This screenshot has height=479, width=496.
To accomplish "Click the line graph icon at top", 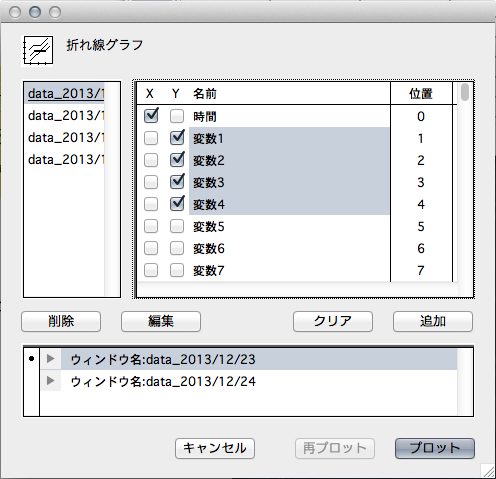I will tap(37, 51).
